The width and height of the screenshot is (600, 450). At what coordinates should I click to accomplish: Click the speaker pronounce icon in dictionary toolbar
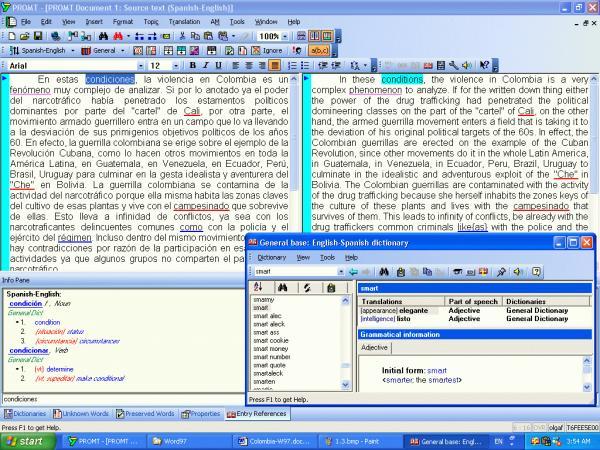pyautogui.click(x=518, y=272)
